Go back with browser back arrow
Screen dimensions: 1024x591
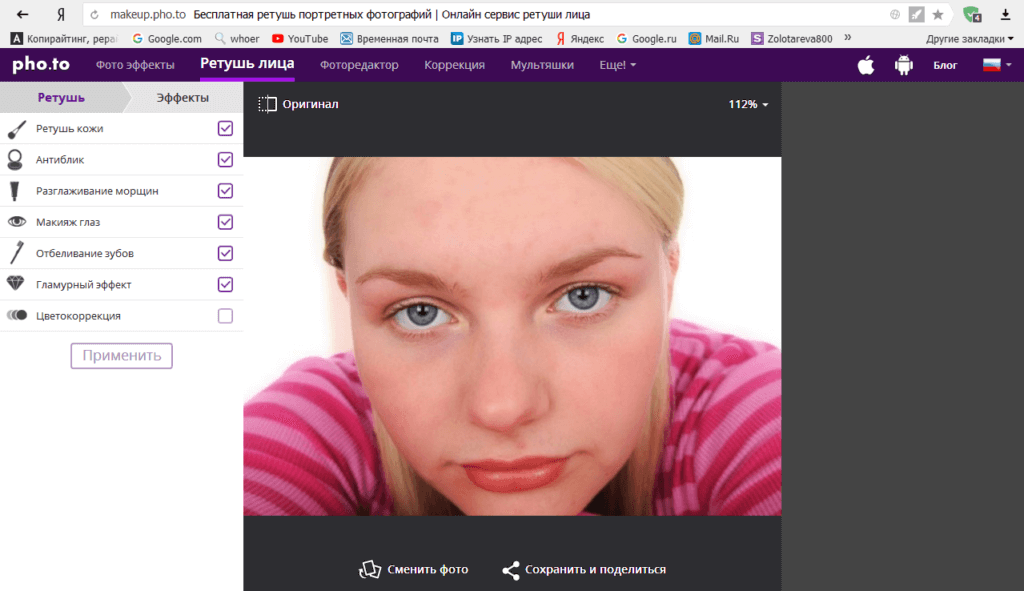click(x=22, y=15)
